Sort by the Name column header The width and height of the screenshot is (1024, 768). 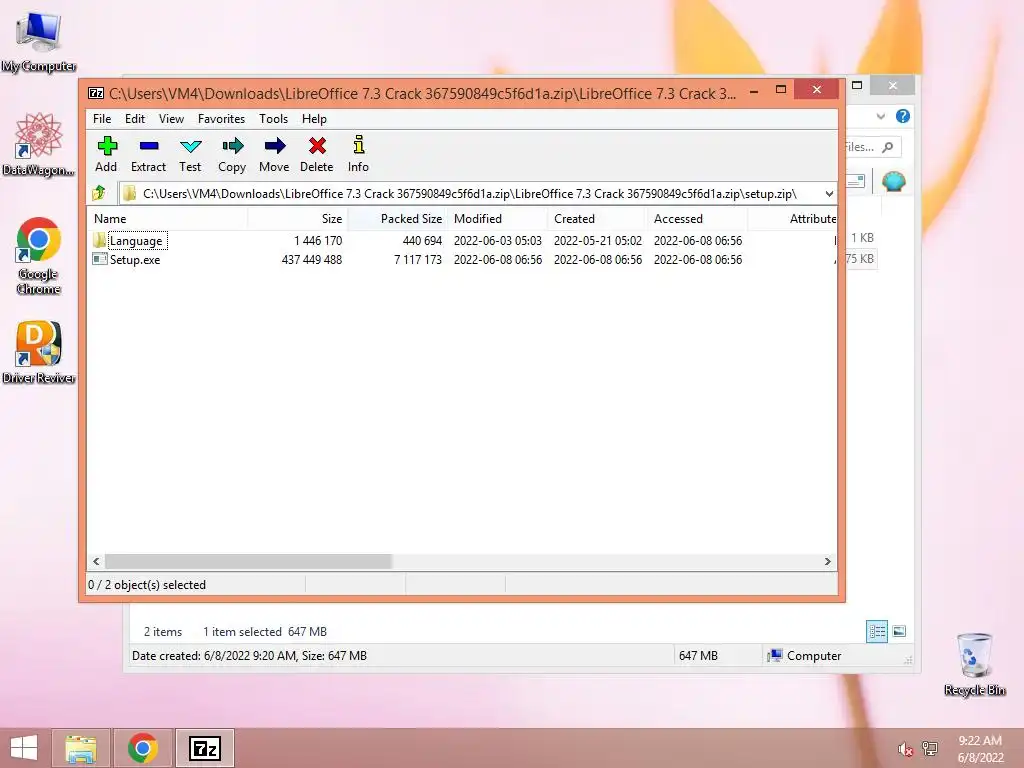coord(167,219)
